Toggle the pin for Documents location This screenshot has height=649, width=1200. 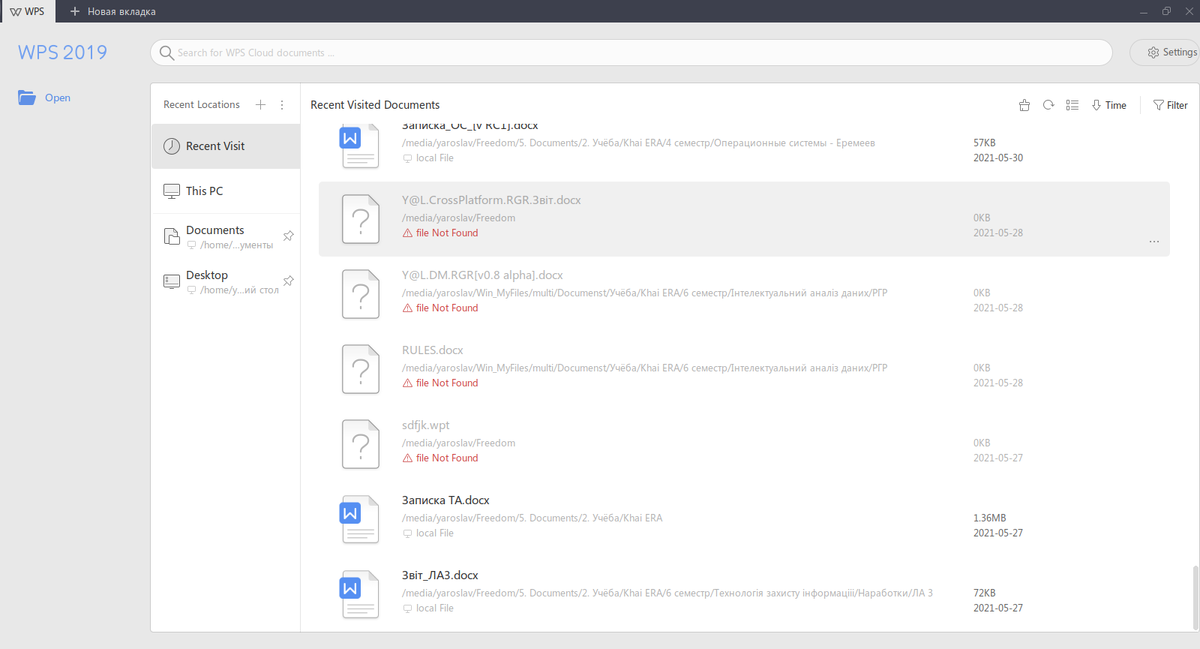288,236
